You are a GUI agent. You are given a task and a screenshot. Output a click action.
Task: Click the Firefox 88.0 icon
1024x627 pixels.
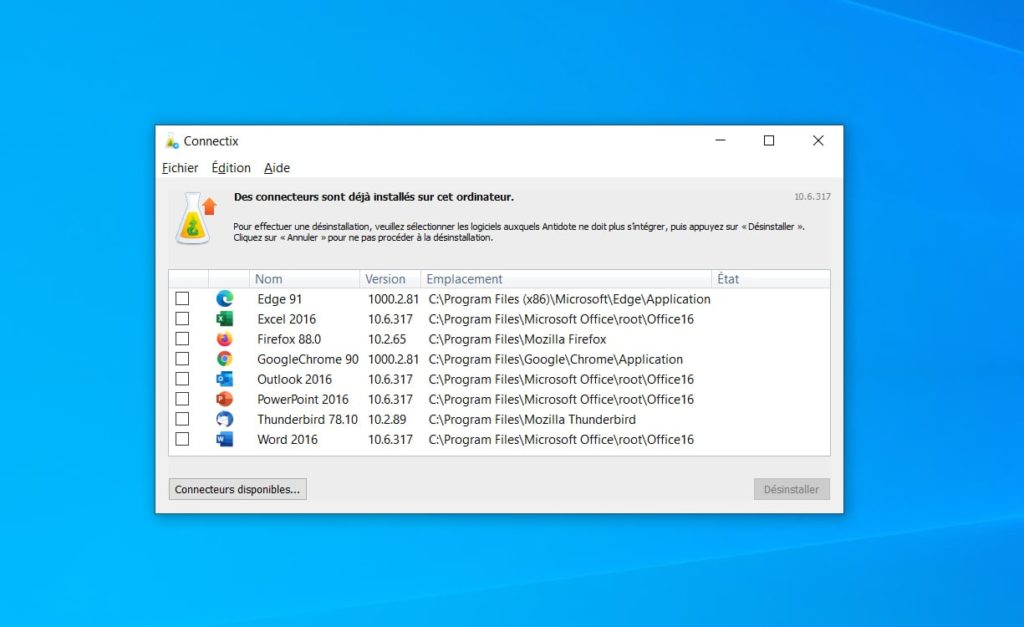pyautogui.click(x=225, y=339)
